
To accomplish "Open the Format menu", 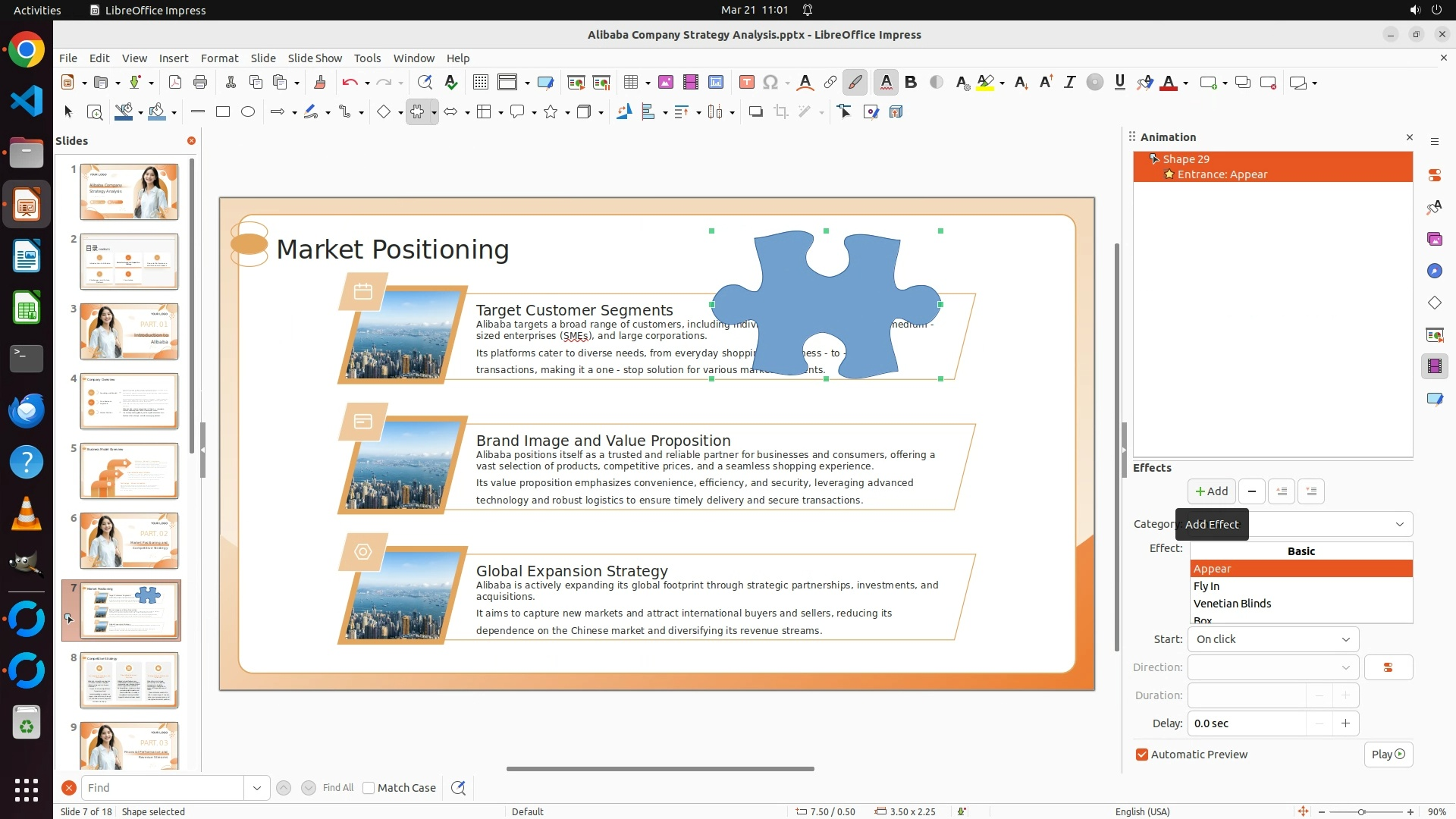I will pyautogui.click(x=219, y=58).
